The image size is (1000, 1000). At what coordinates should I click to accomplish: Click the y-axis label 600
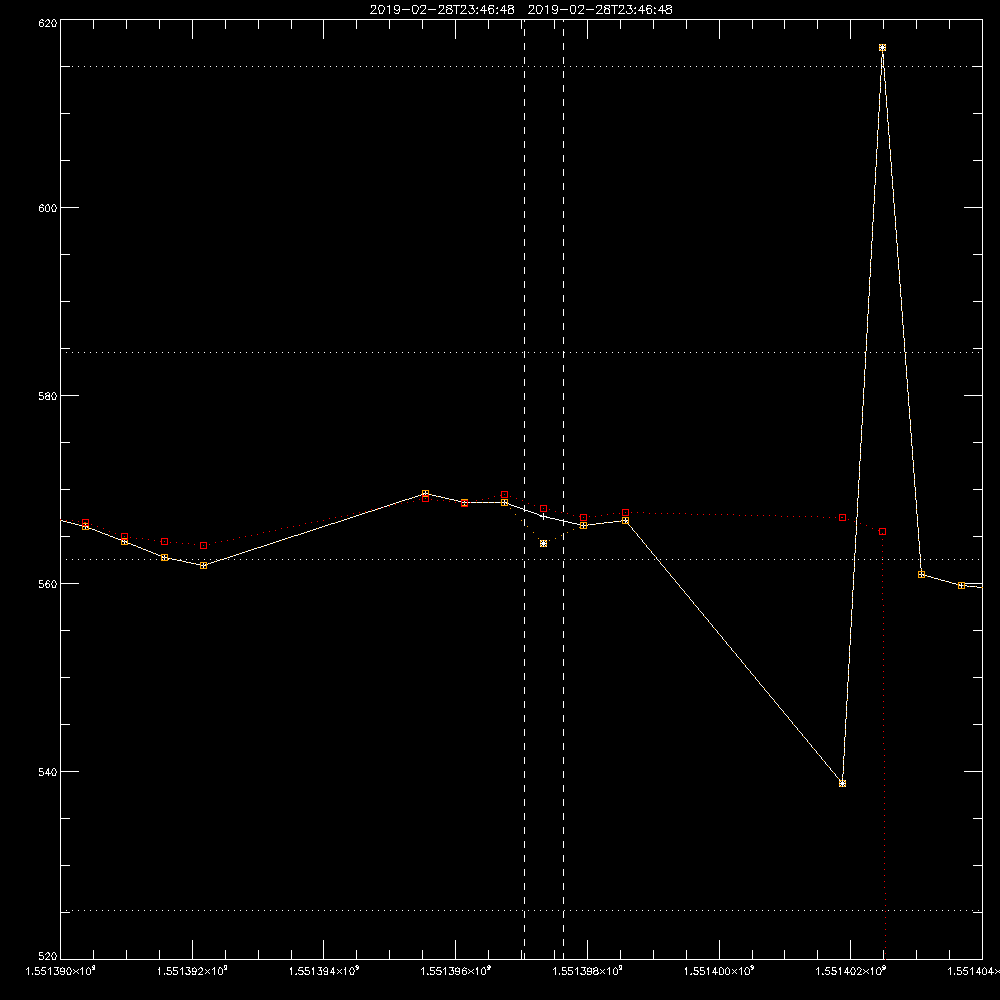[48, 208]
